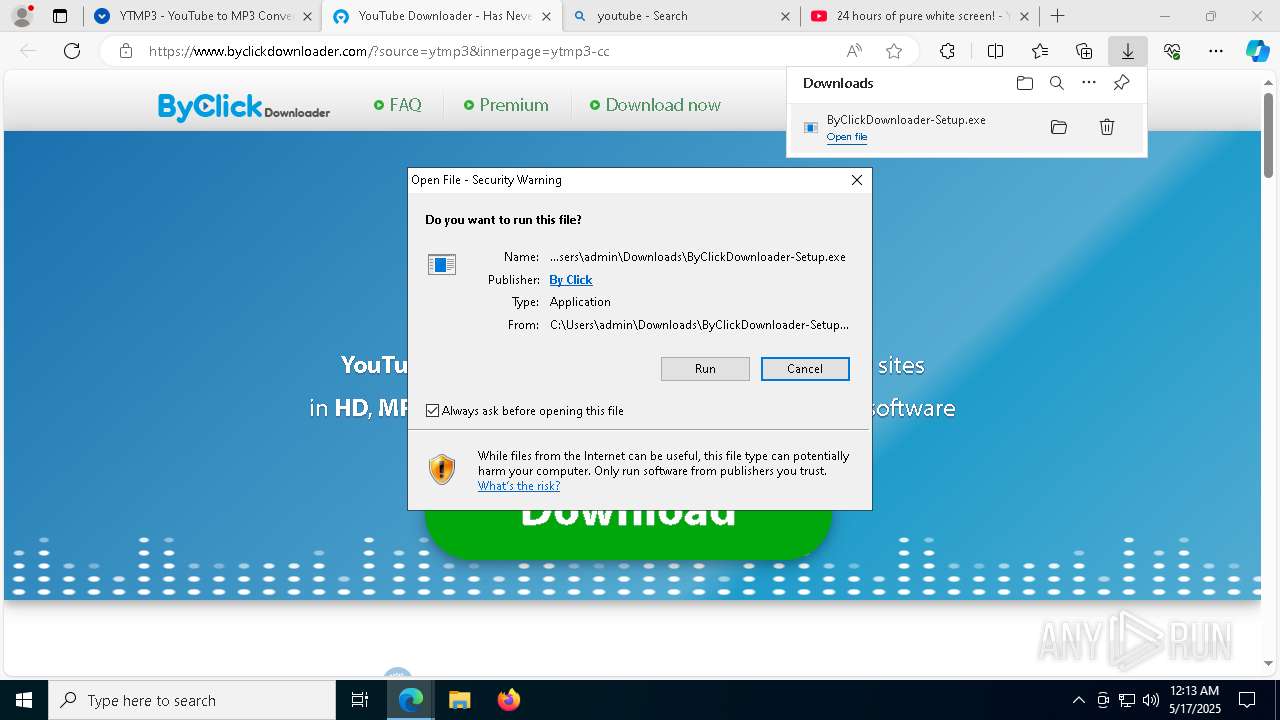The width and height of the screenshot is (1280, 720).
Task: Add page to favorites star icon
Action: tap(894, 51)
